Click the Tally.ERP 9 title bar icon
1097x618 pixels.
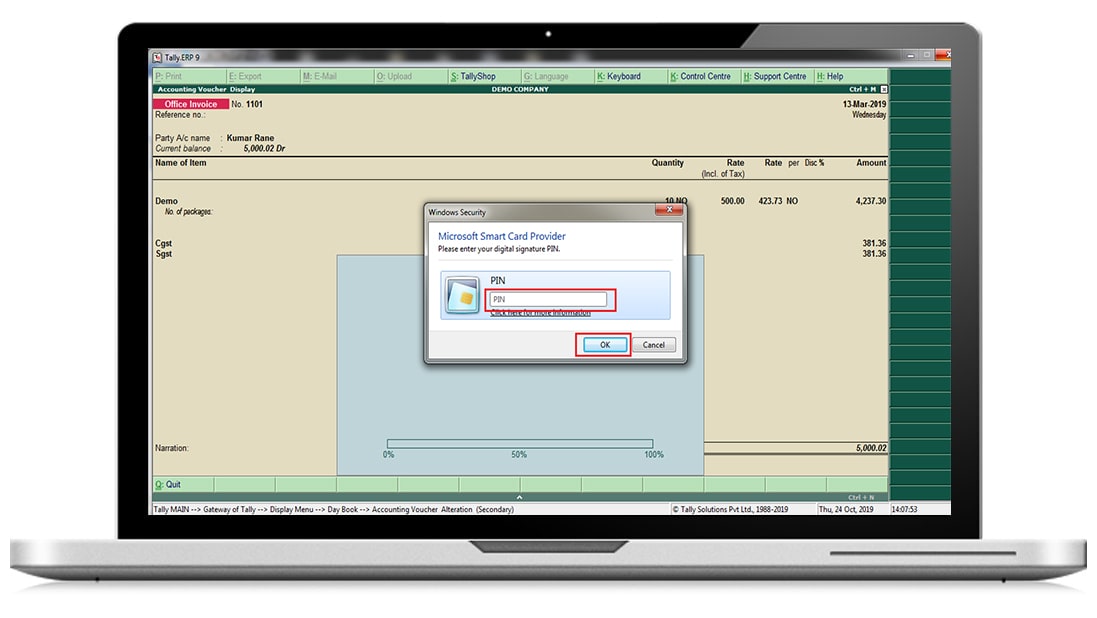point(157,57)
